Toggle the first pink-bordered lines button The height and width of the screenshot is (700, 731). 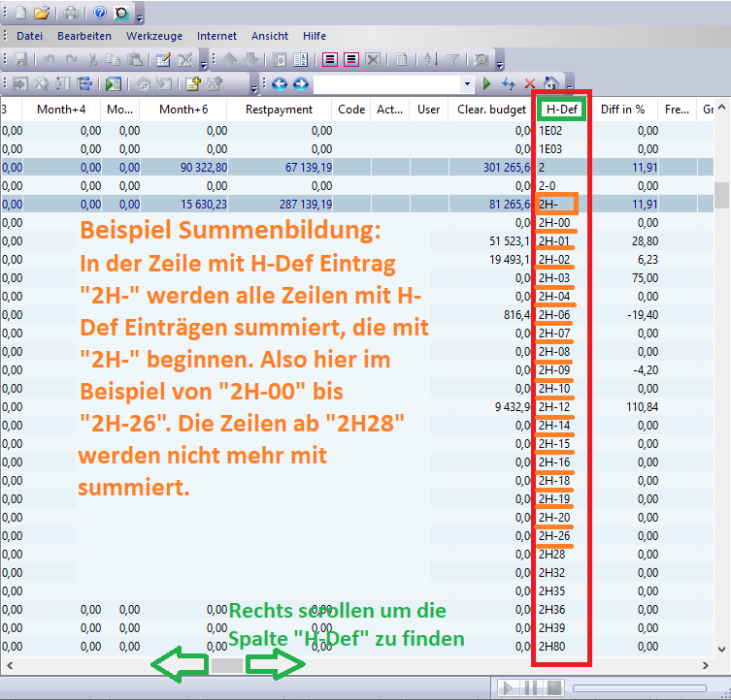pyautogui.click(x=329, y=60)
